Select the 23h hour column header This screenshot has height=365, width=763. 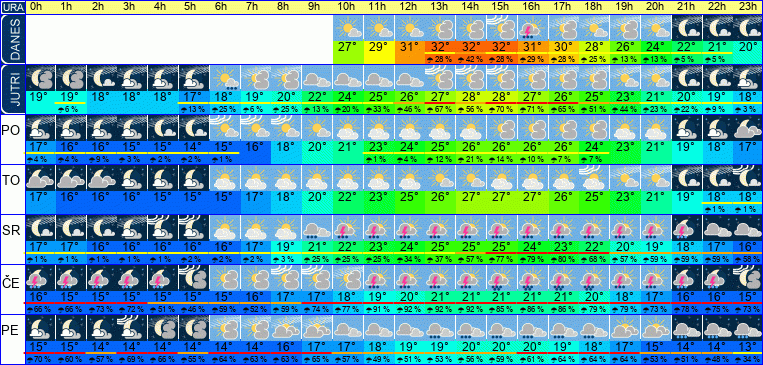tap(747, 7)
